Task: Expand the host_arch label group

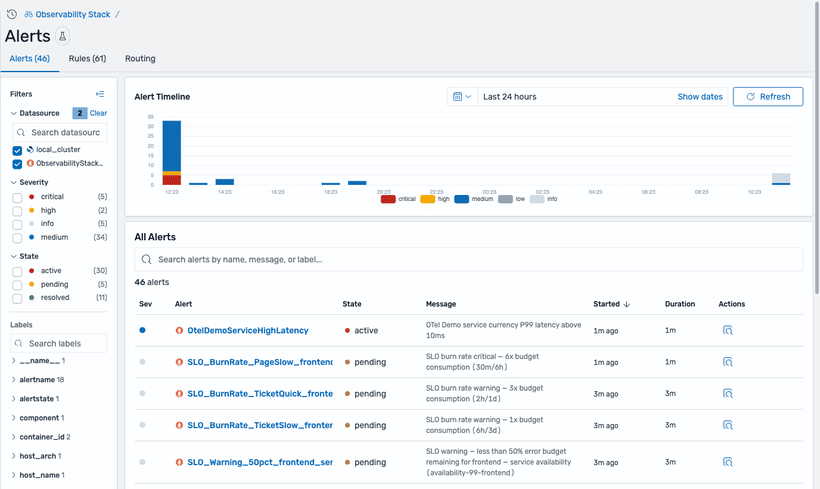Action: (13, 456)
